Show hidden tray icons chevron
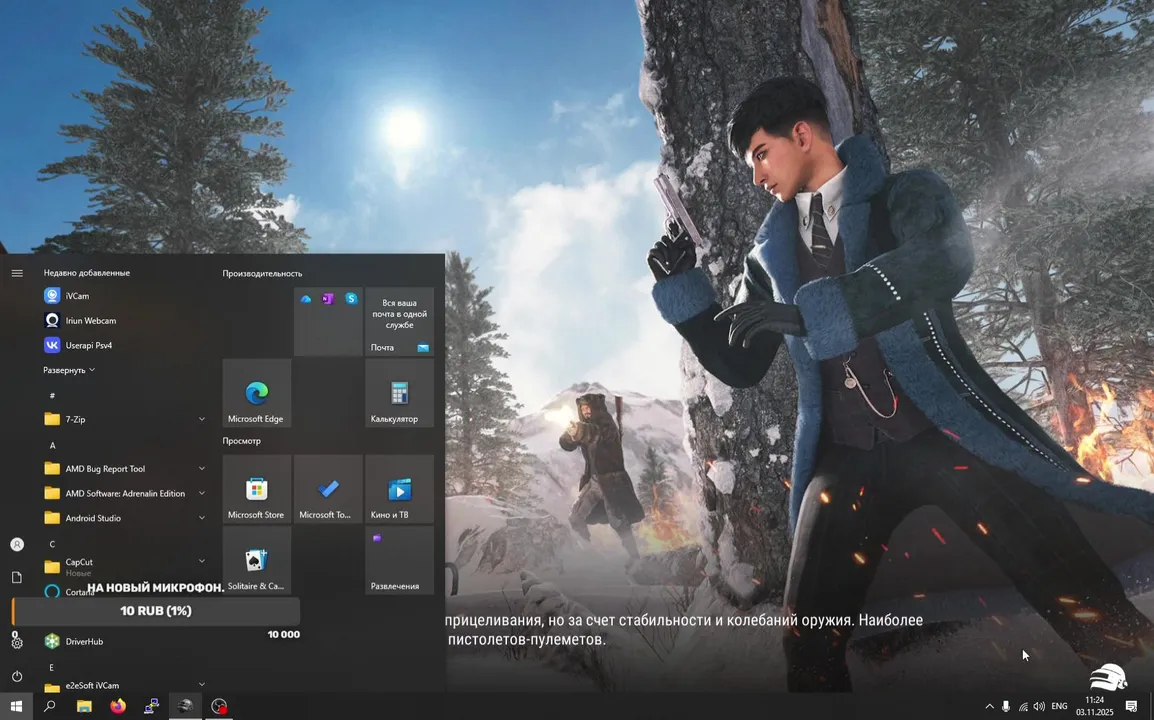 click(x=989, y=706)
